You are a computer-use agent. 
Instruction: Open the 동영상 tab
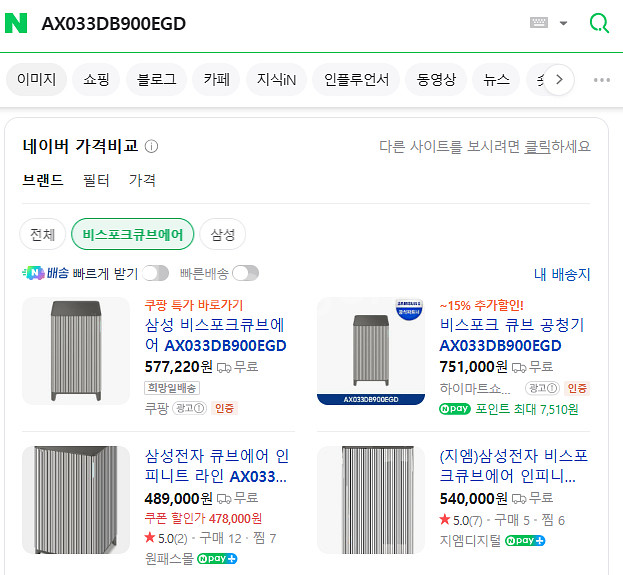(x=436, y=79)
